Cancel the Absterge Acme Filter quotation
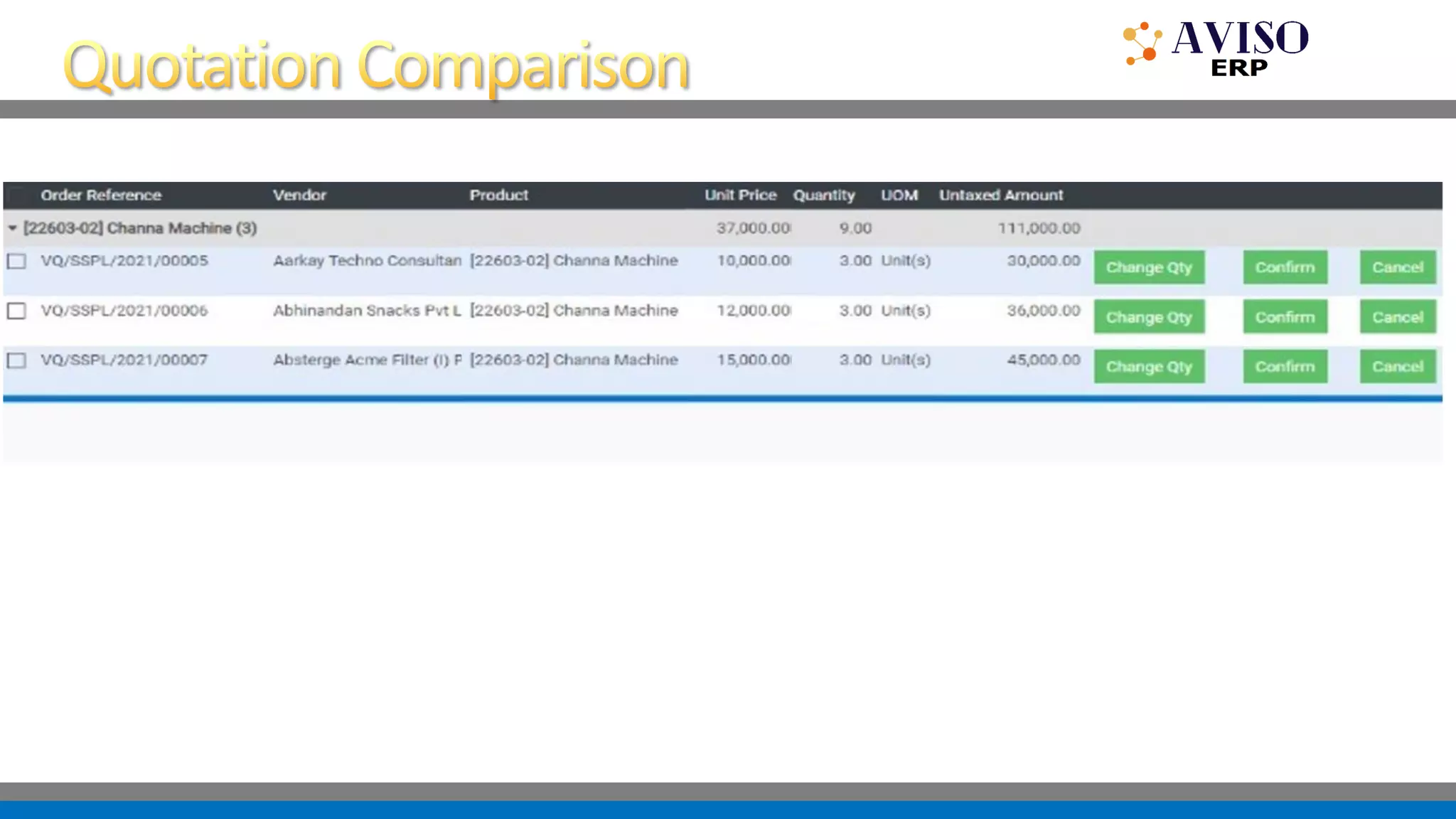The image size is (1456, 819). 1397,367
